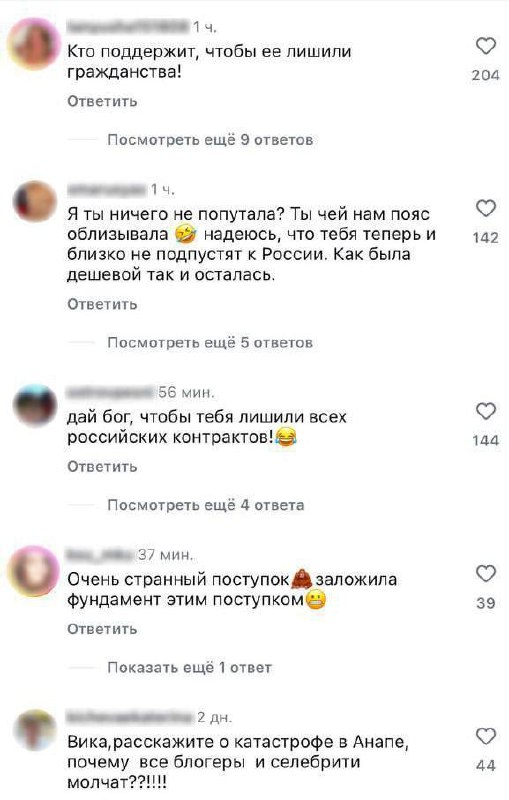Open blurred username of 56 мин. comment
This screenshot has height=800, width=509.
click(x=110, y=392)
